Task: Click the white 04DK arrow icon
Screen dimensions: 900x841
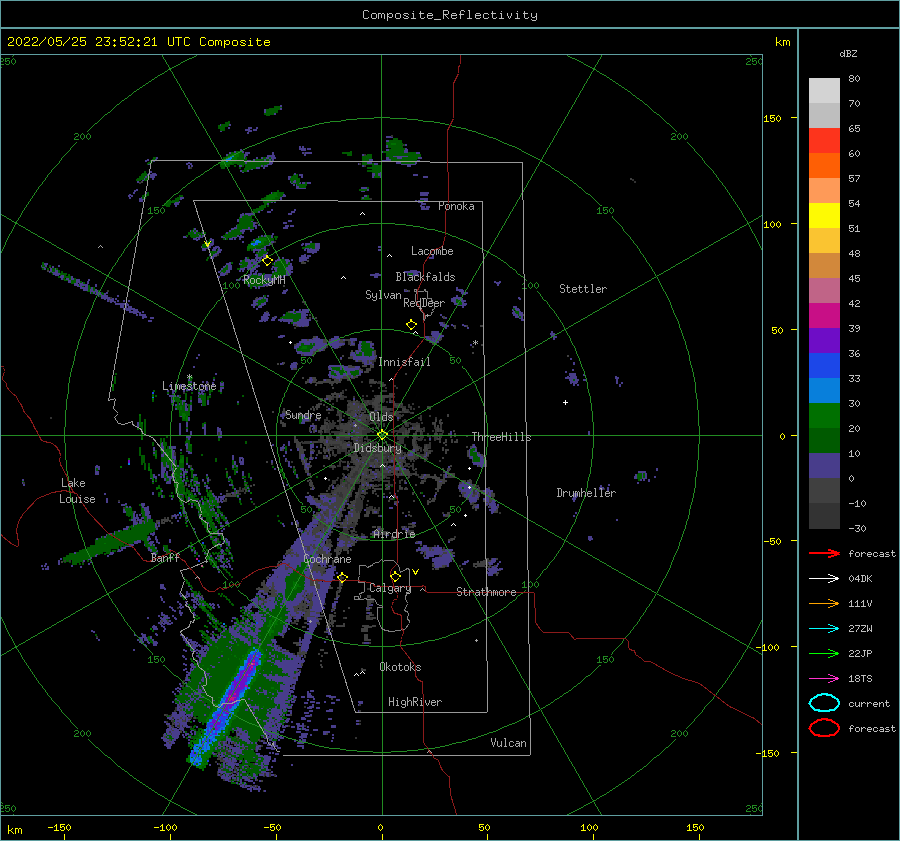Action: pos(824,579)
